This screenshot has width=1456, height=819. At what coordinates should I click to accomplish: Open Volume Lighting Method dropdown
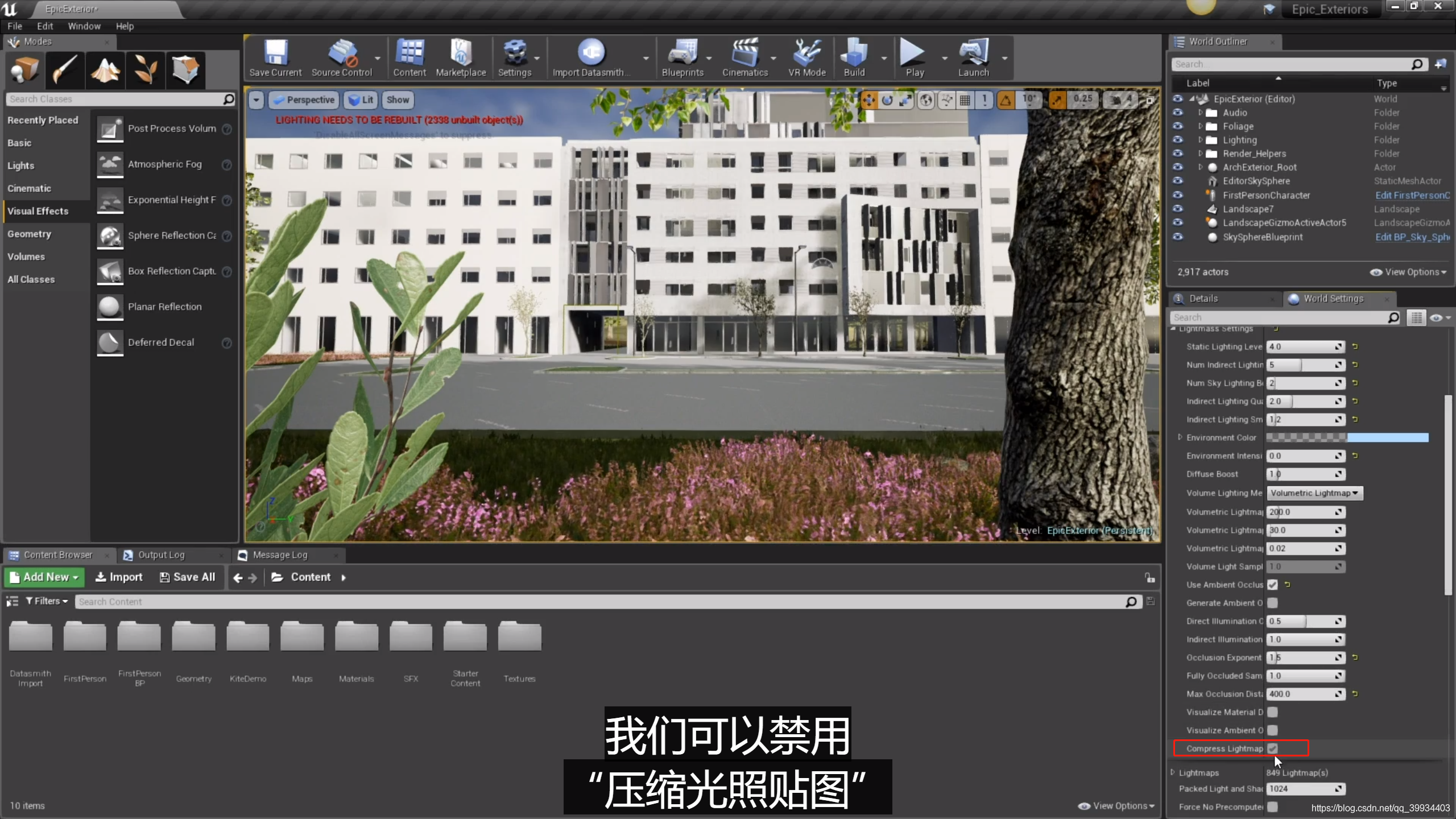pyautogui.click(x=1314, y=493)
